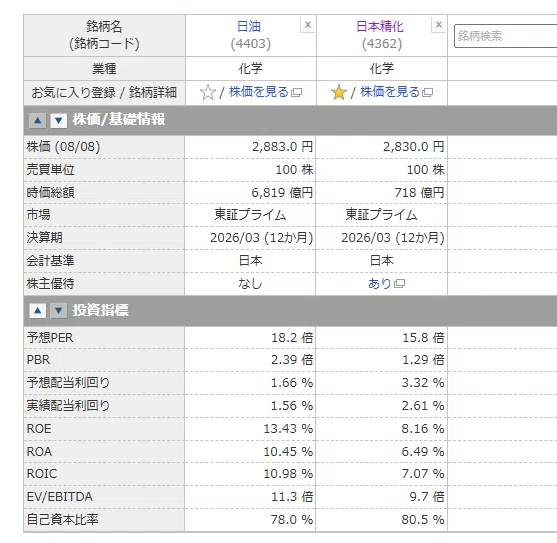Viewport: 557px width, 543px height.
Task: Click the ROIC value 10.98 %
Action: [x=288, y=474]
